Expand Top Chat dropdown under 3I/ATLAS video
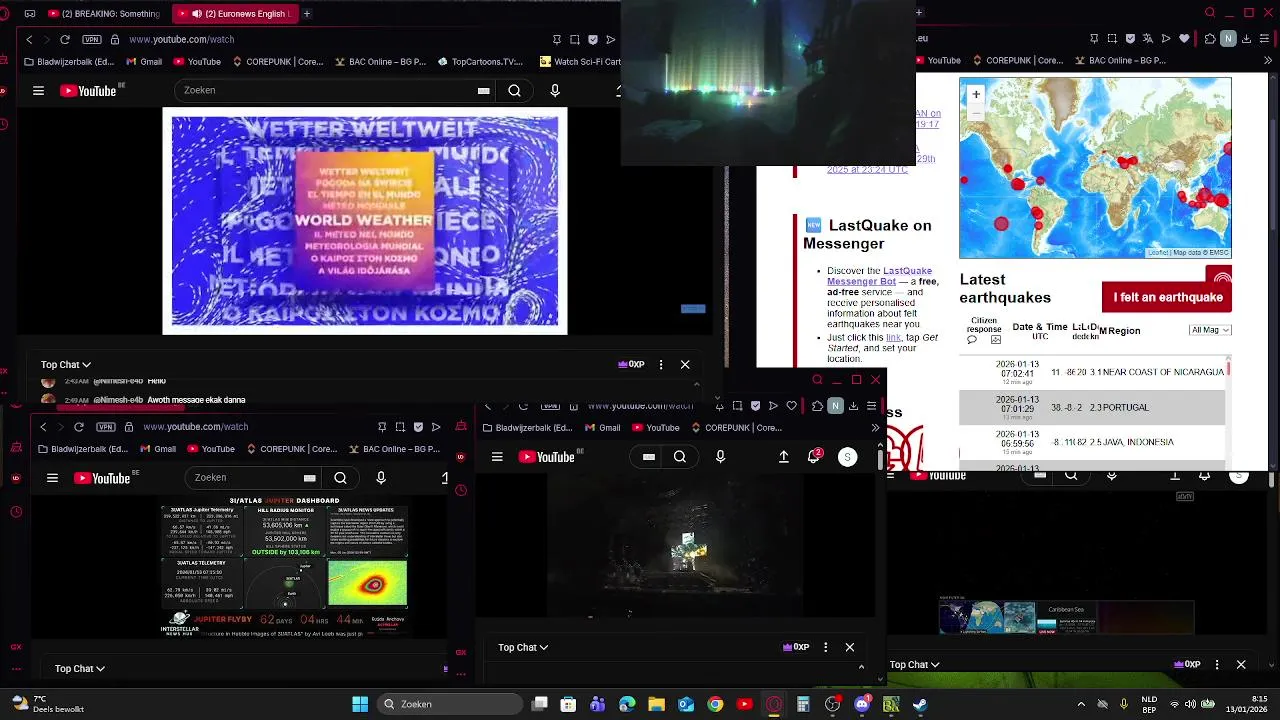Image resolution: width=1280 pixels, height=720 pixels. 80,669
